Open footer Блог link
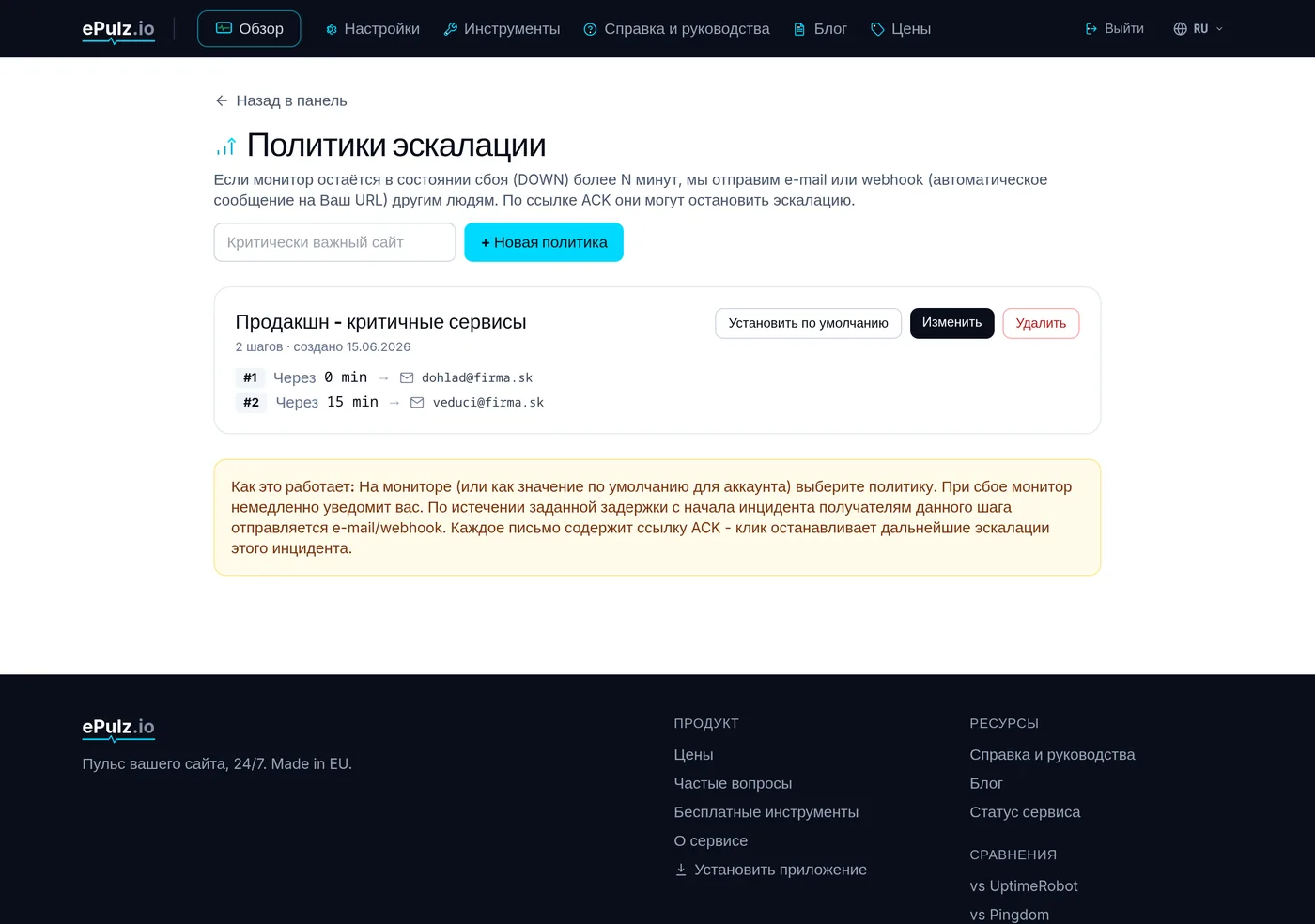The width and height of the screenshot is (1315, 924). [986, 783]
